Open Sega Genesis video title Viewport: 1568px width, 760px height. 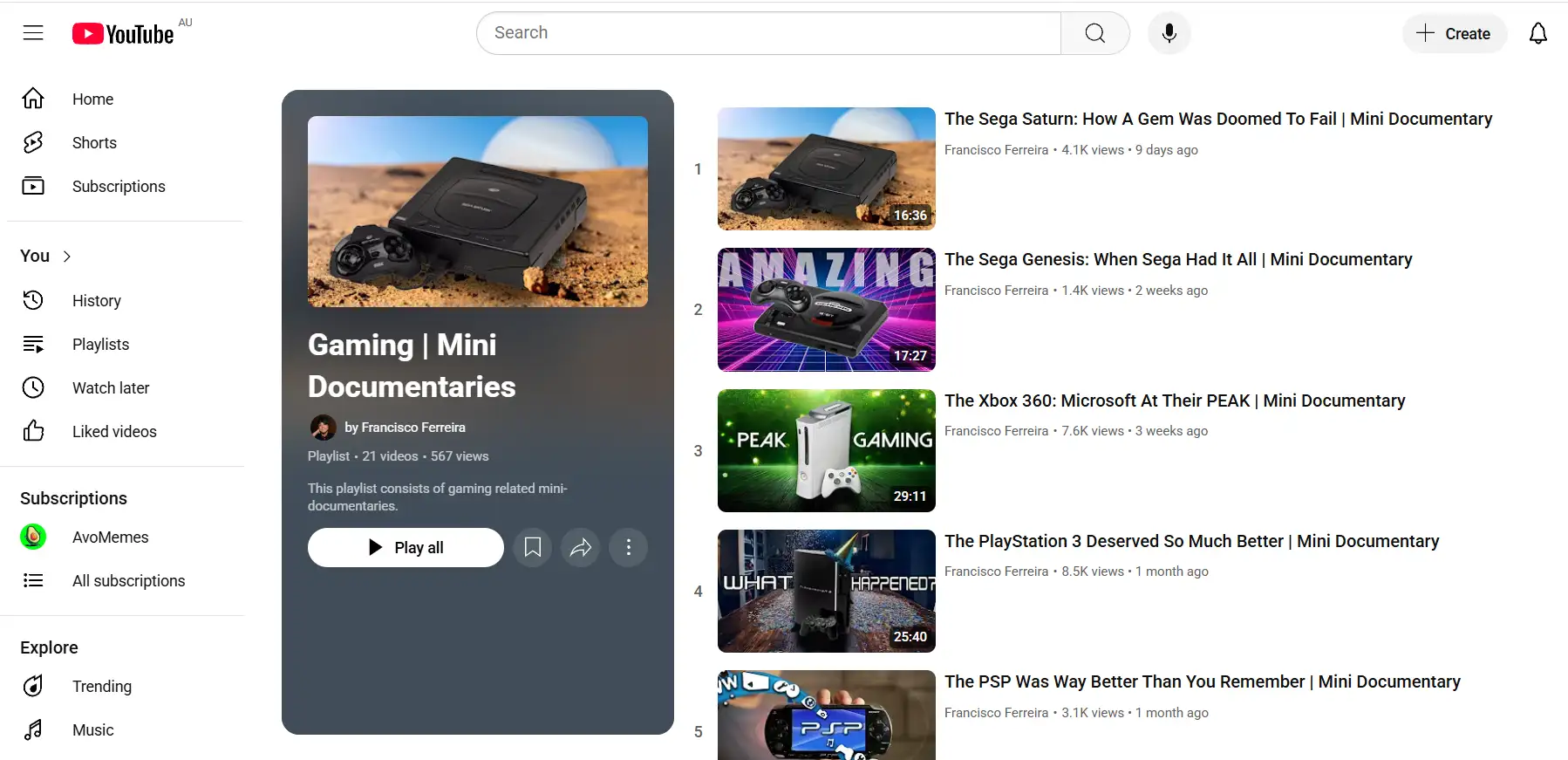(x=1178, y=259)
